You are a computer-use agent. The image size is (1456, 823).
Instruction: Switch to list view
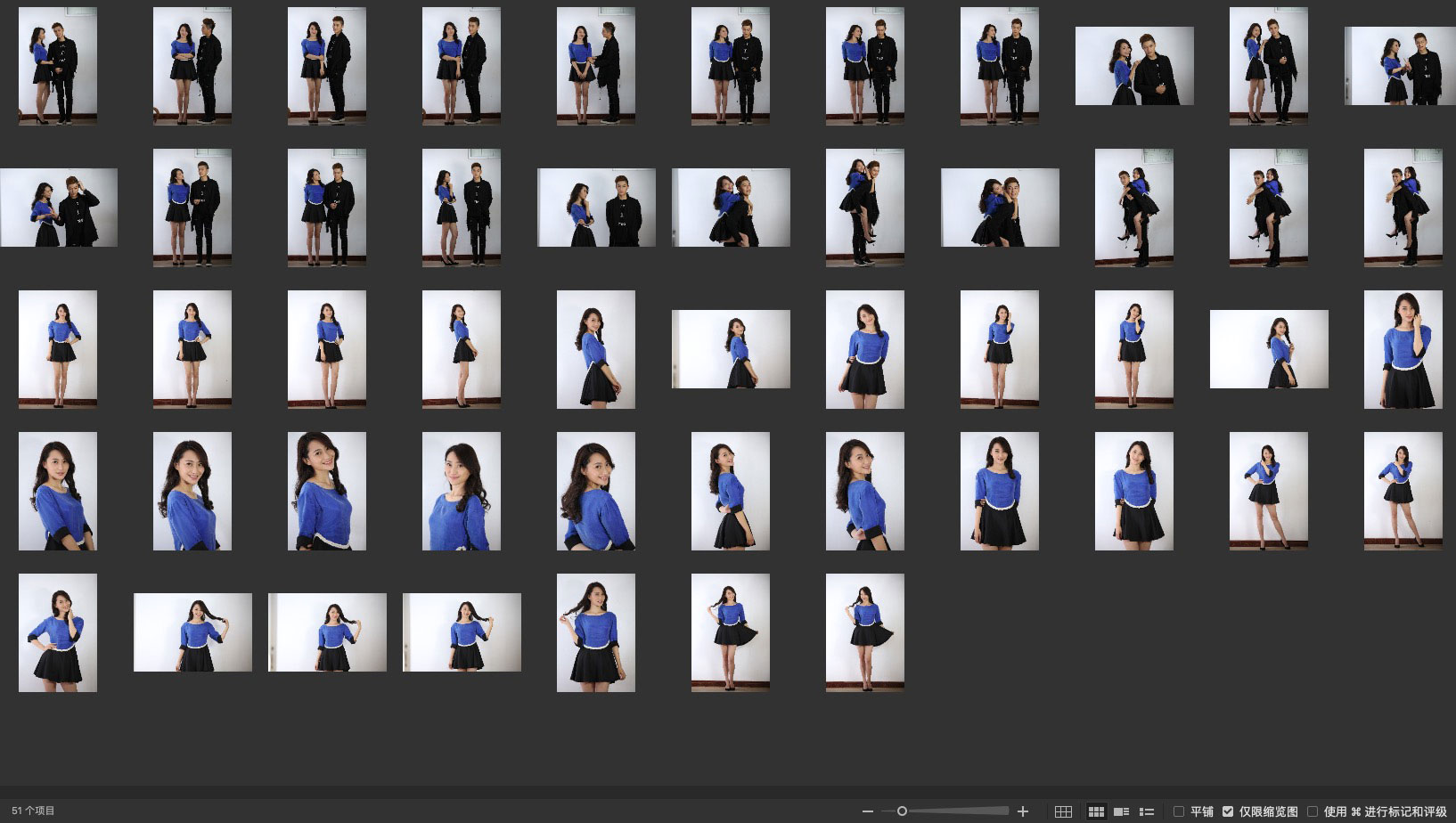(x=1147, y=811)
